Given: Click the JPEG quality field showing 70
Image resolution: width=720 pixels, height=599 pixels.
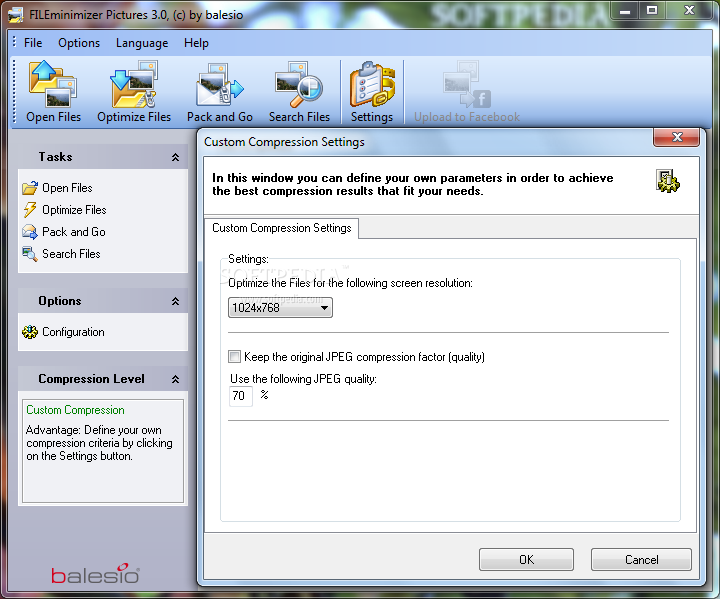Looking at the screenshot, I should [x=241, y=396].
